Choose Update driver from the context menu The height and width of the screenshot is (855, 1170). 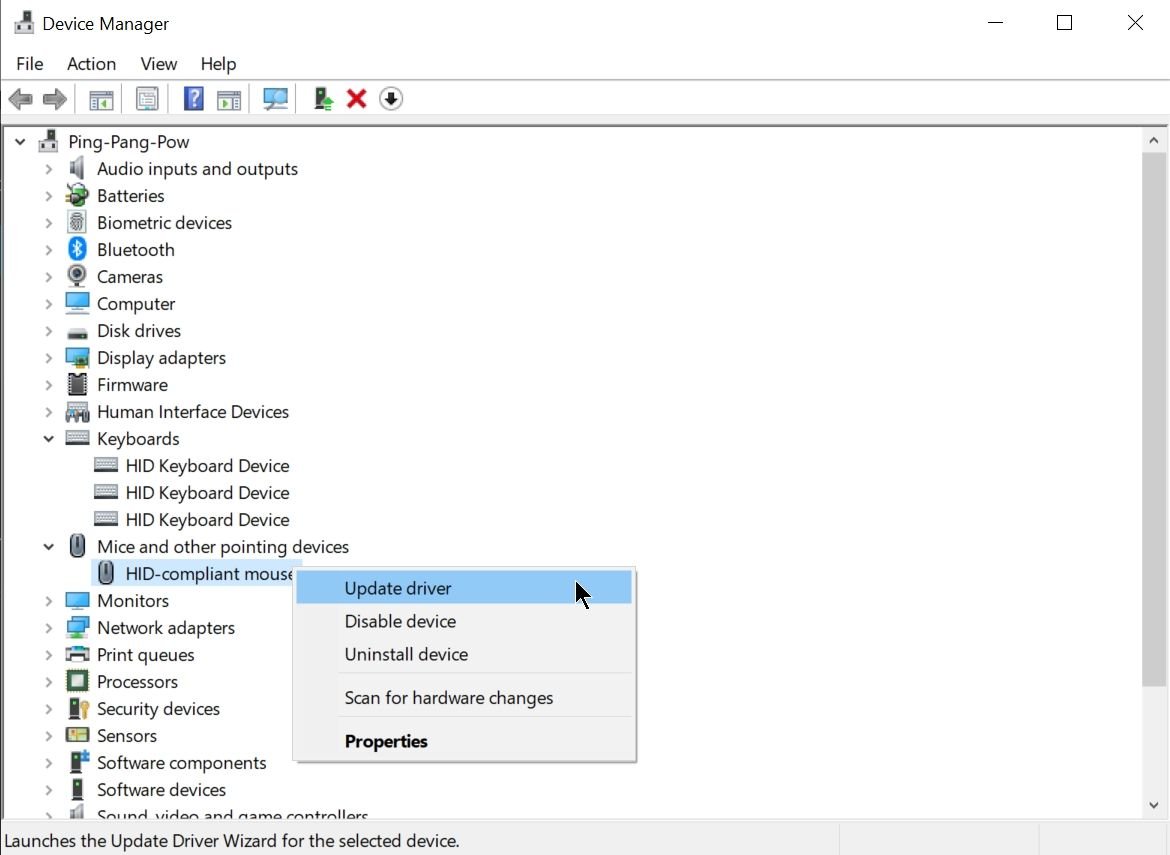coord(398,588)
